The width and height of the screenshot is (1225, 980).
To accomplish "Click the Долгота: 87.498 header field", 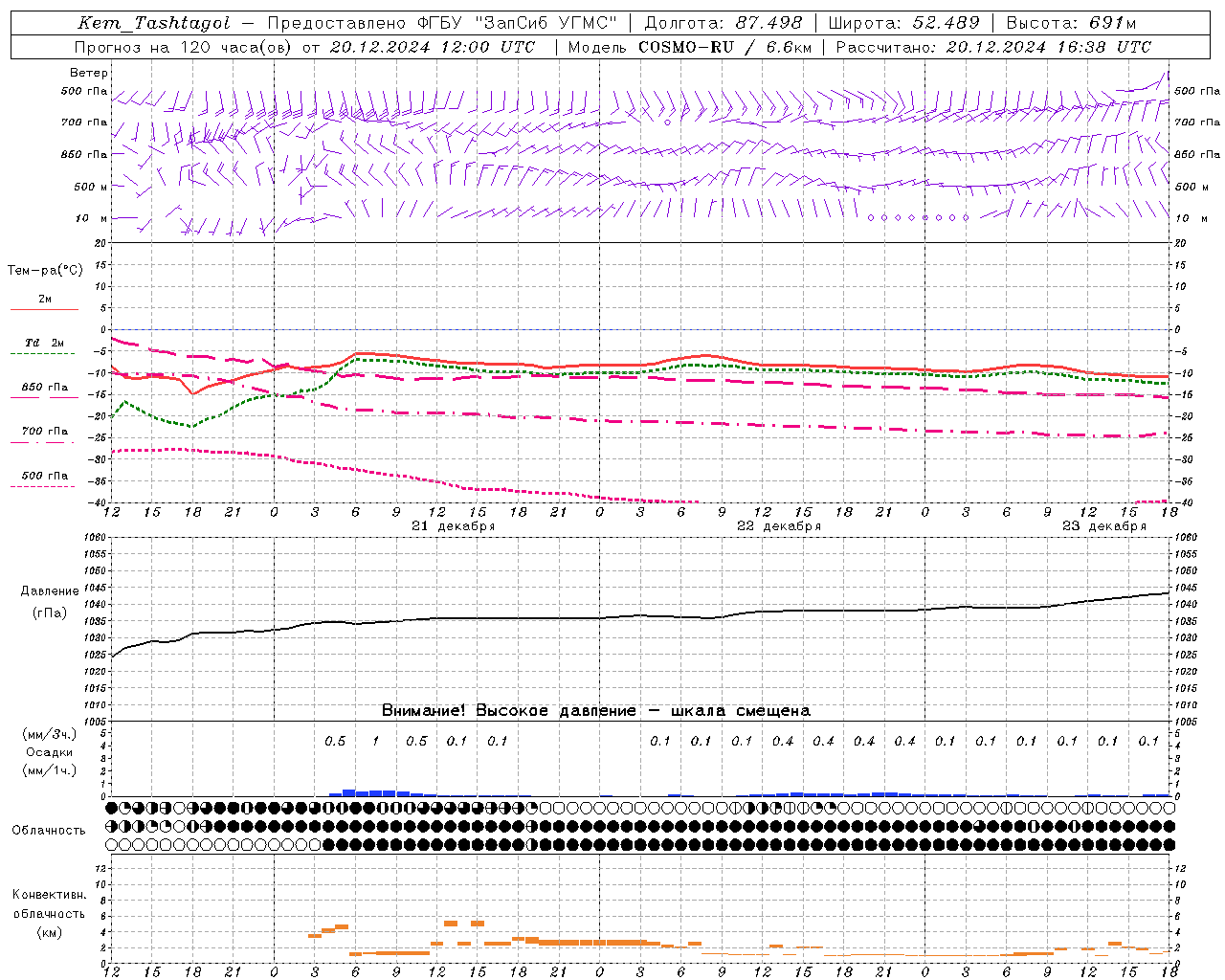I will [x=724, y=23].
